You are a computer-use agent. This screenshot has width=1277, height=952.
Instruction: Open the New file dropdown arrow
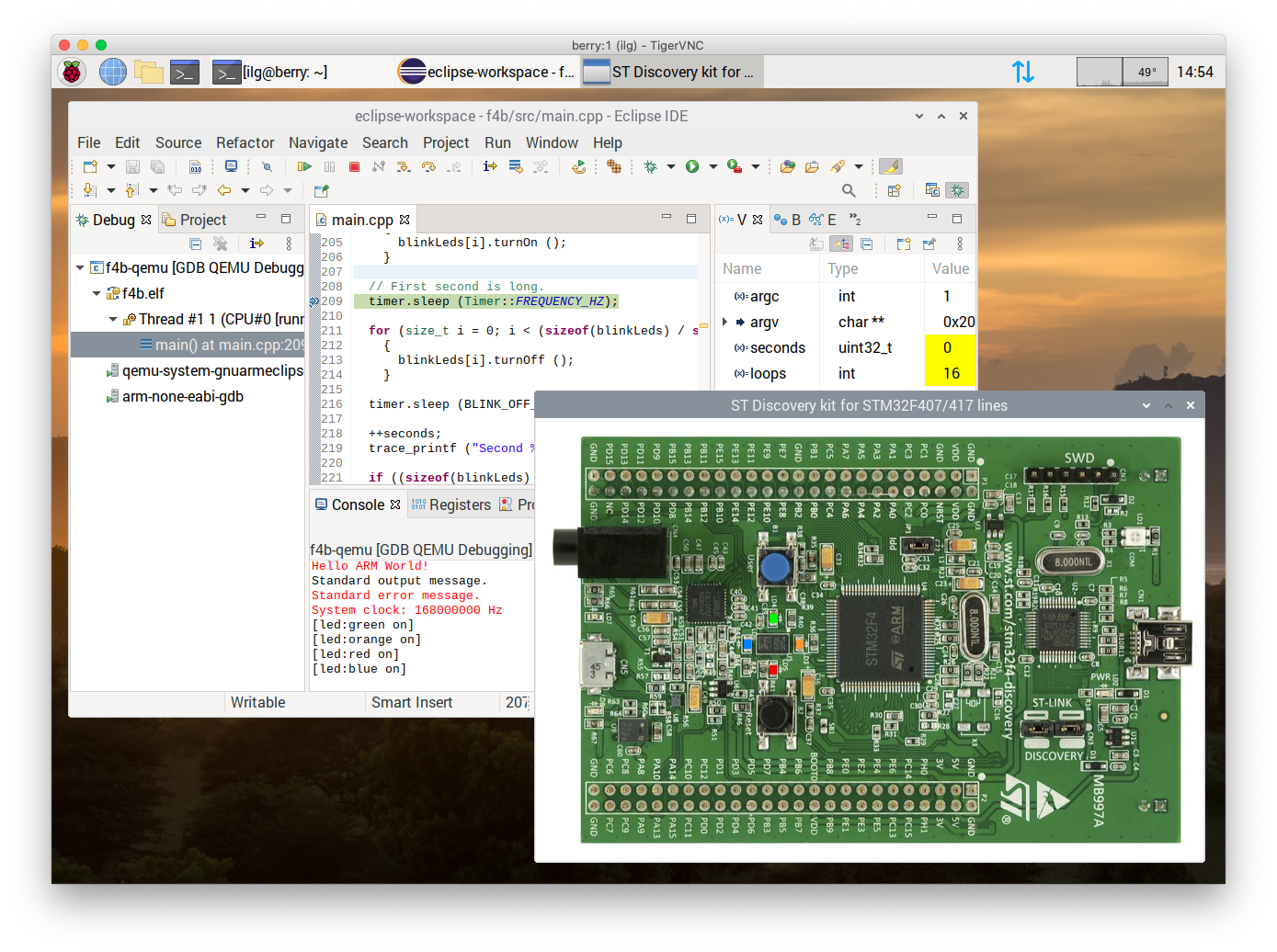tap(111, 166)
